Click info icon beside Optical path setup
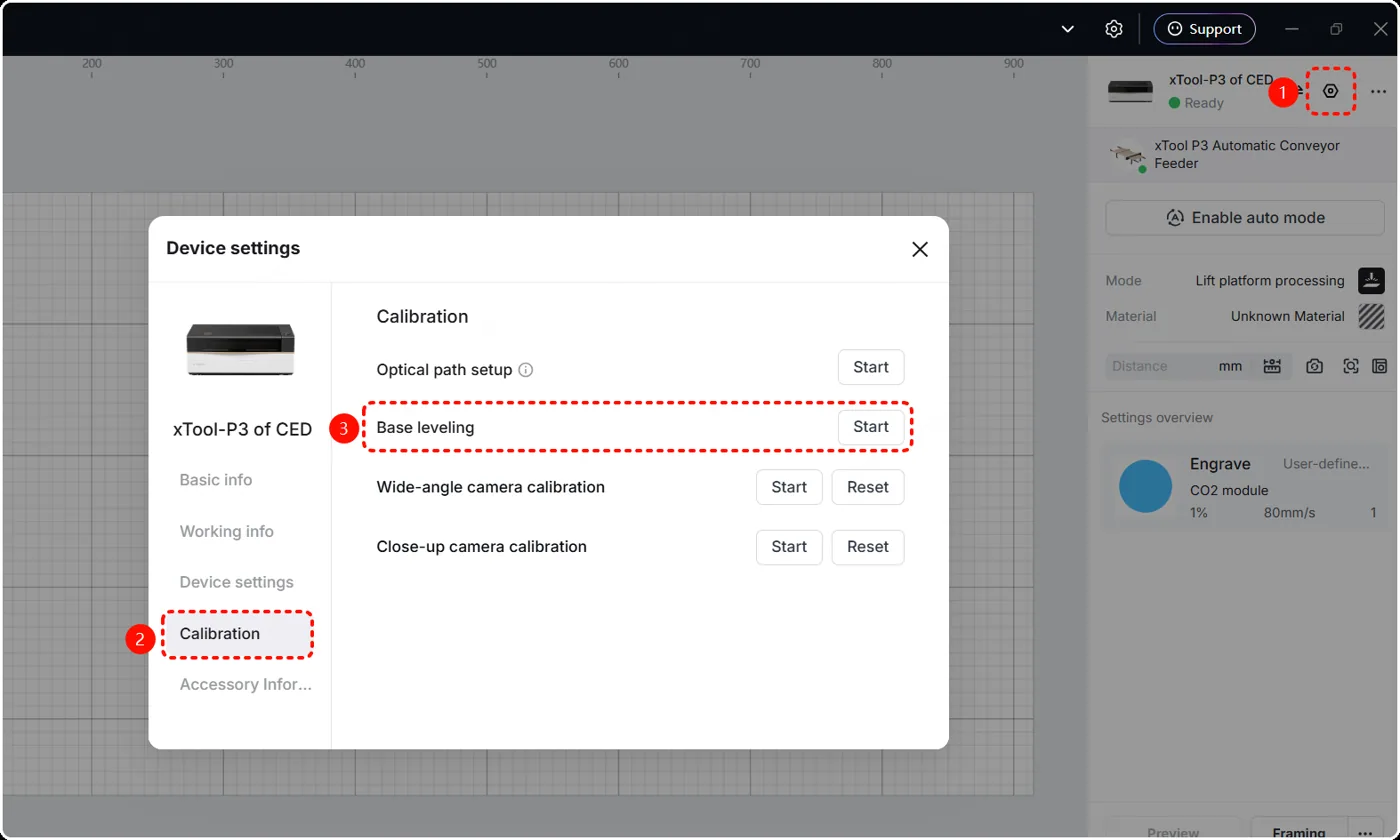 pyautogui.click(x=526, y=370)
